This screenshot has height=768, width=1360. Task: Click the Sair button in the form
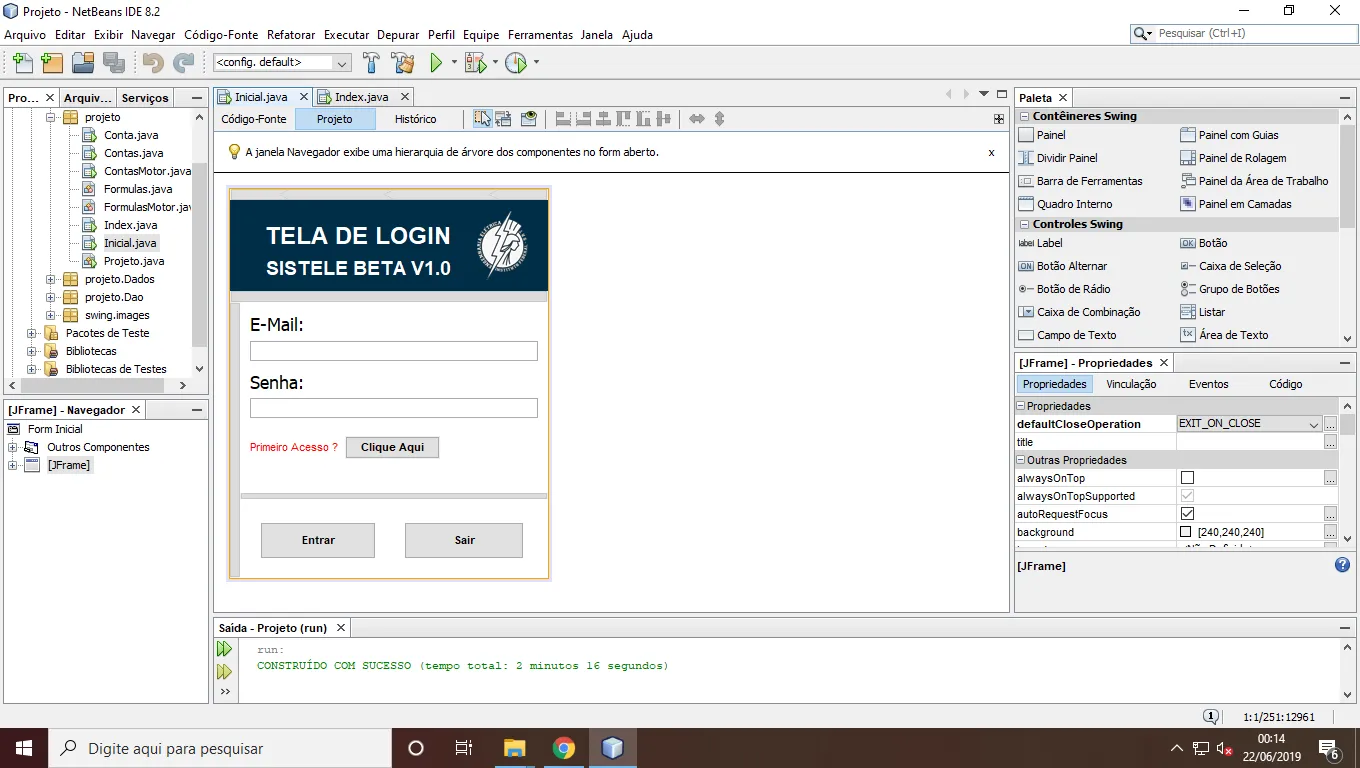click(x=464, y=540)
